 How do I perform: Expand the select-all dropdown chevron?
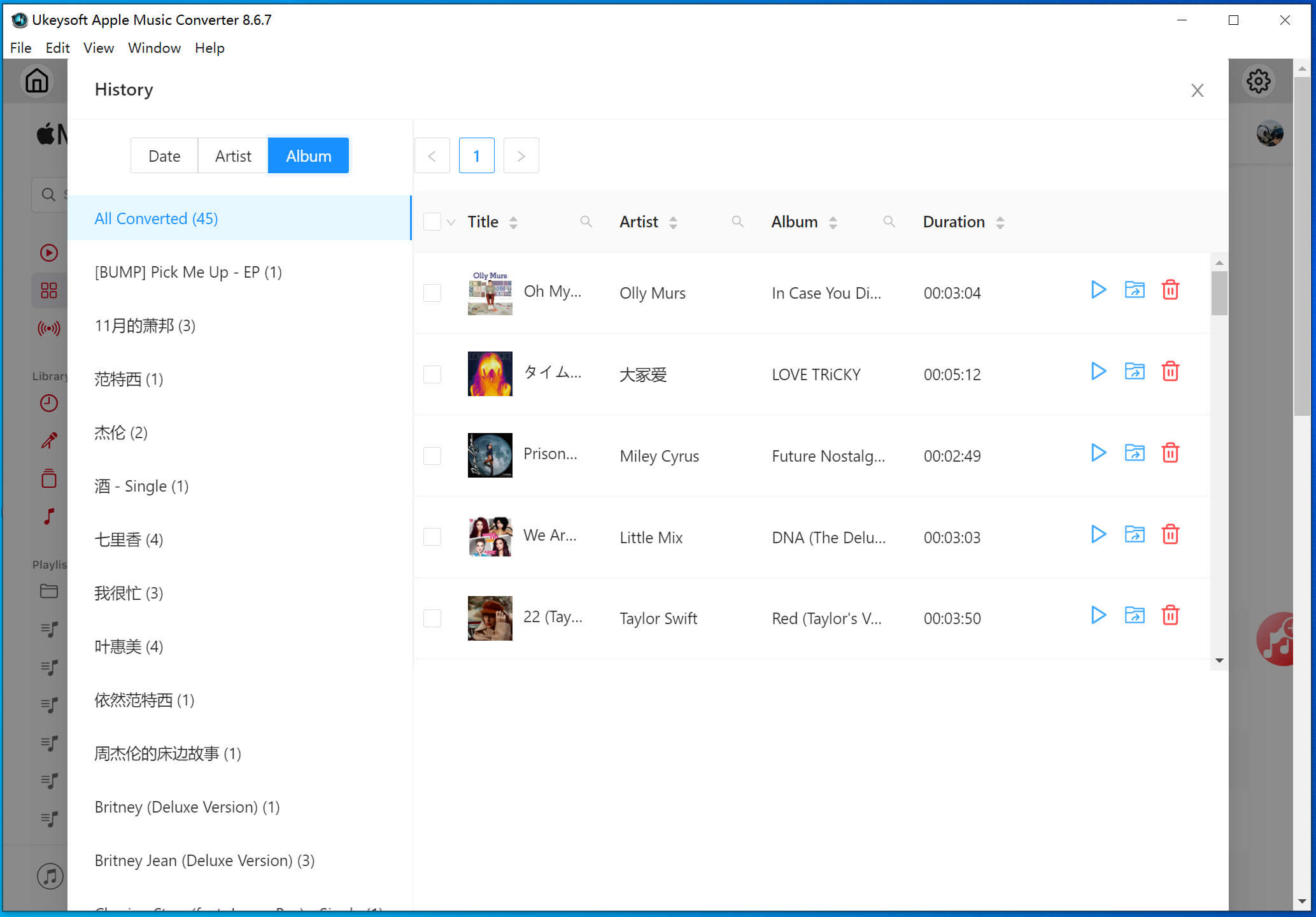pyautogui.click(x=451, y=222)
